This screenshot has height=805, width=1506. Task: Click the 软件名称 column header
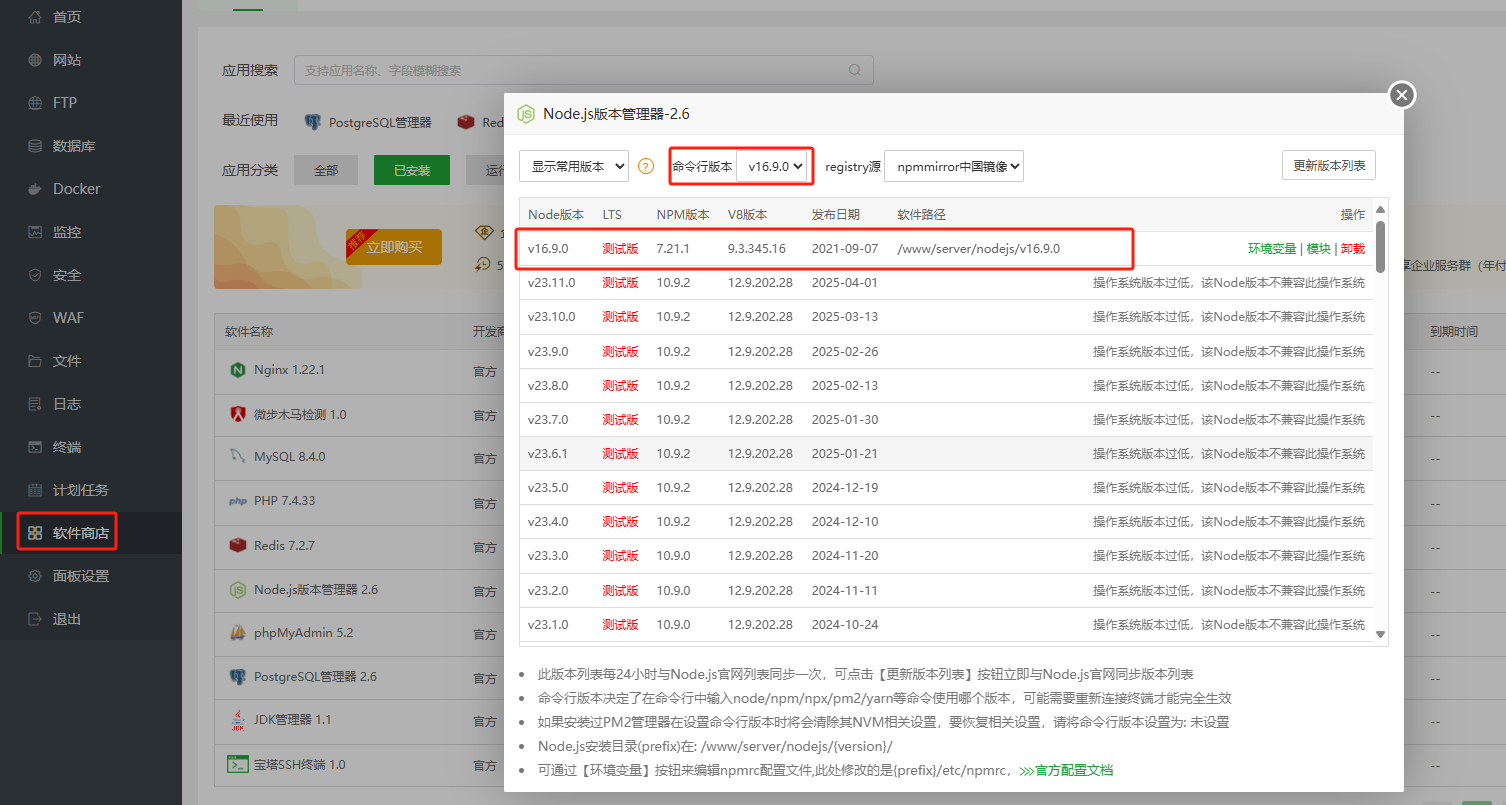coord(249,331)
